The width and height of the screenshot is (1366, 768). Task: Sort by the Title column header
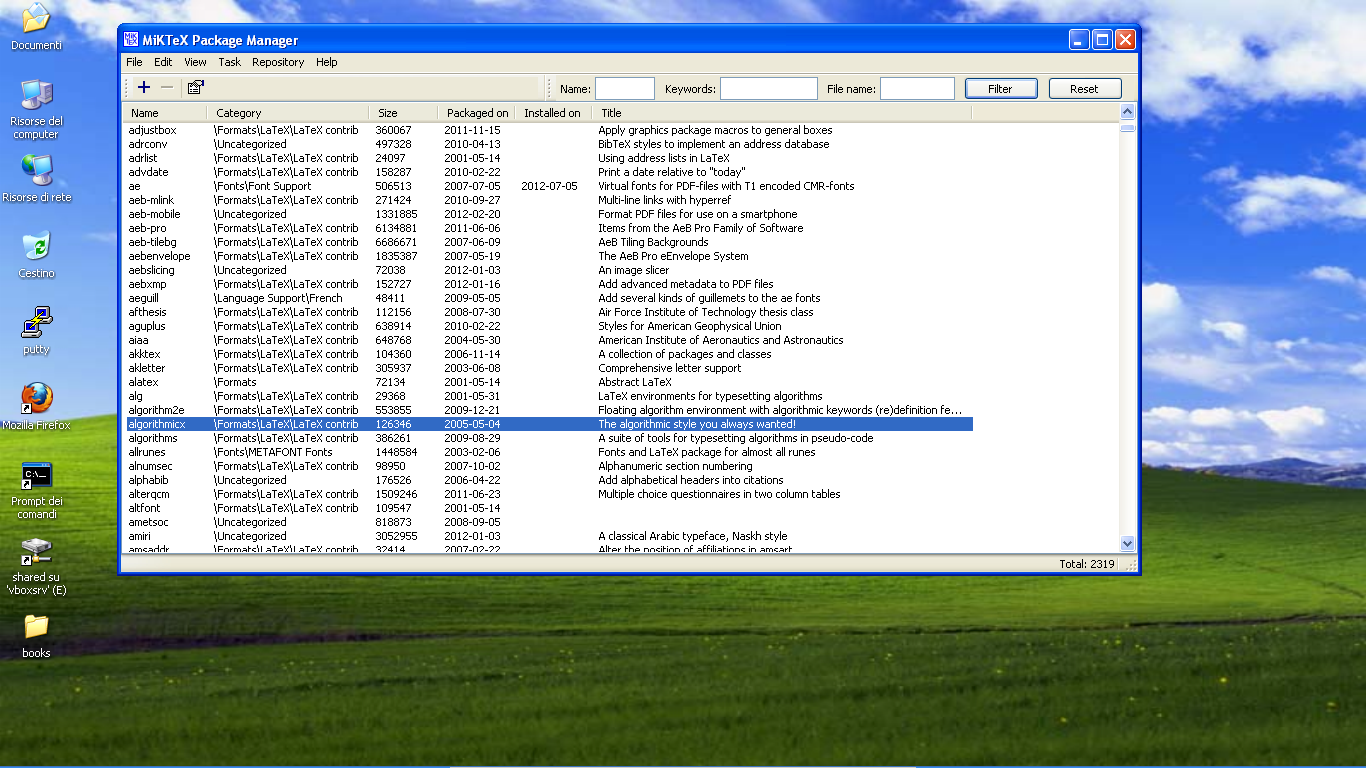(781, 113)
